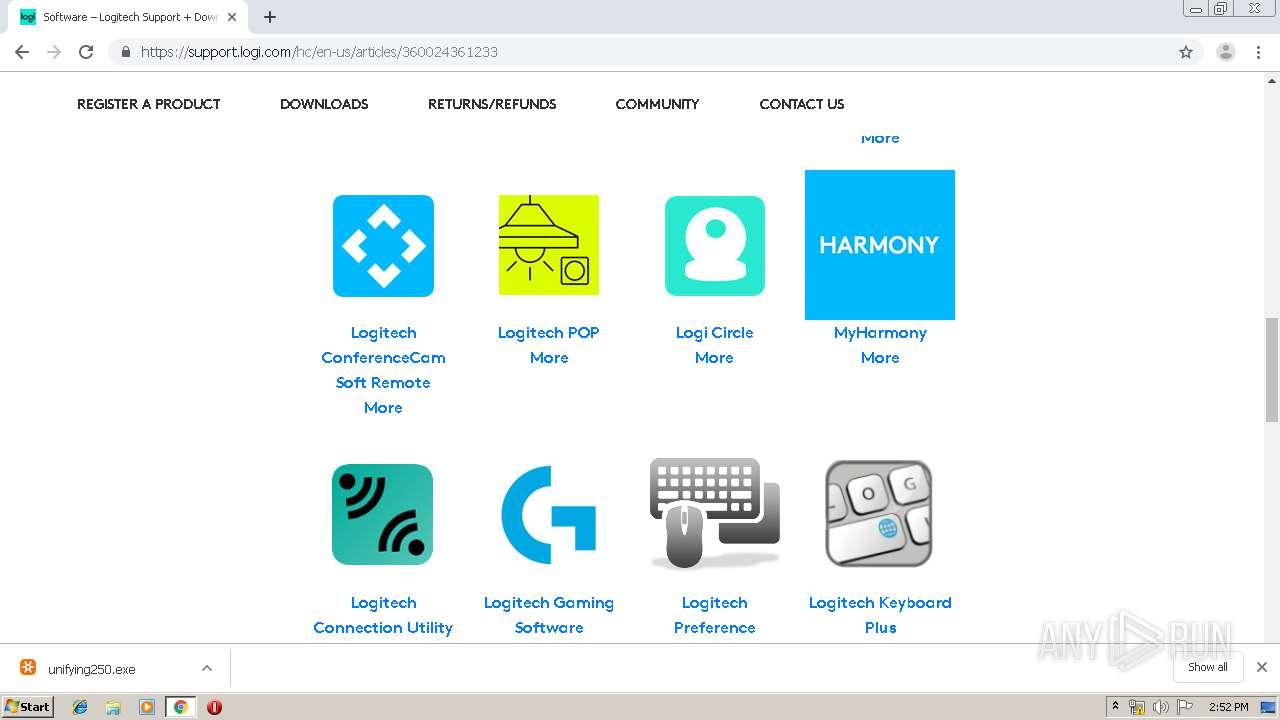1280x720 pixels.
Task: Open the media player taskbar icon
Action: [x=147, y=707]
